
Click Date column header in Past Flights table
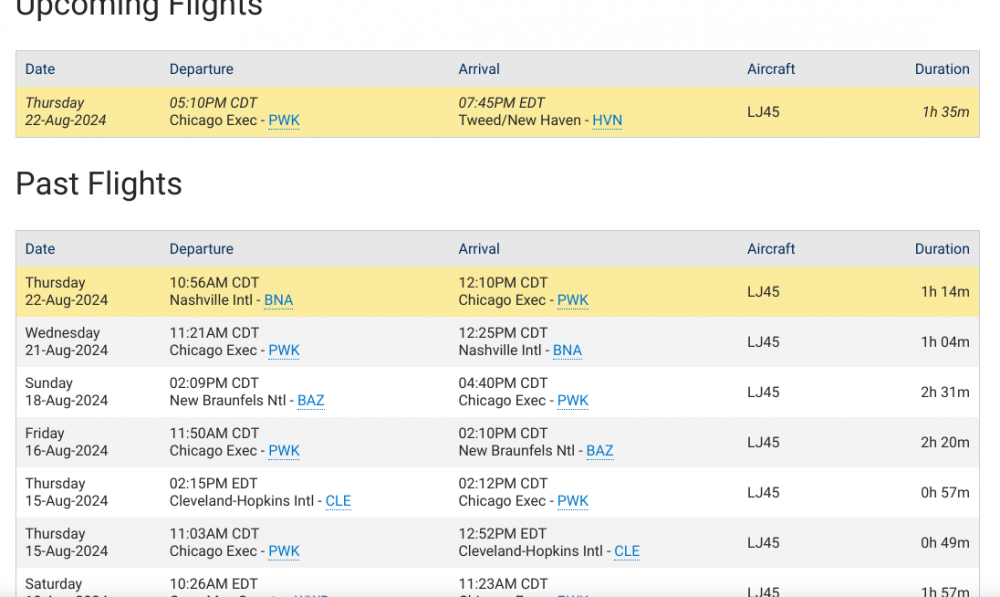pyautogui.click(x=40, y=249)
